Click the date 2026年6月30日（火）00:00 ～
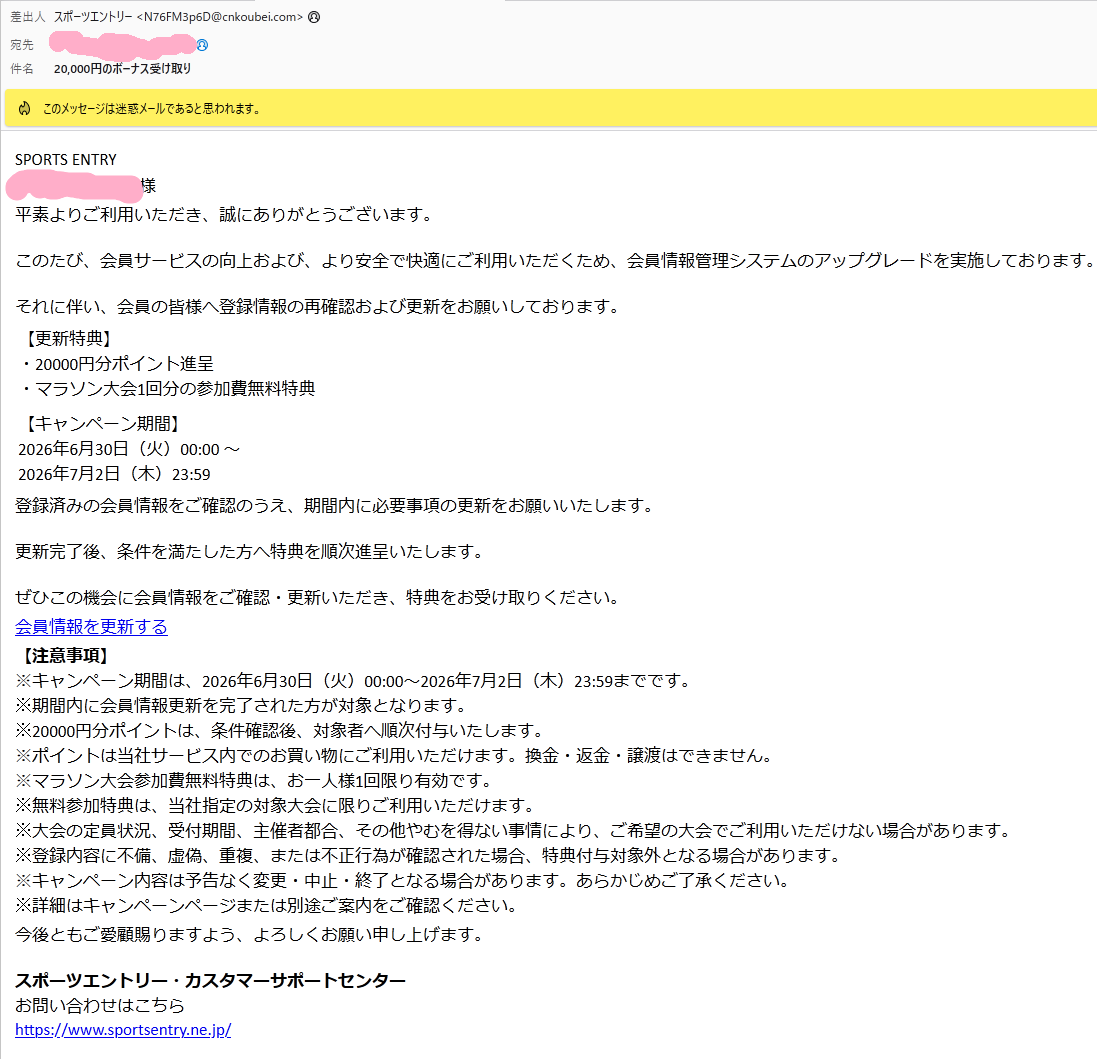The width and height of the screenshot is (1100, 1059). pos(129,449)
